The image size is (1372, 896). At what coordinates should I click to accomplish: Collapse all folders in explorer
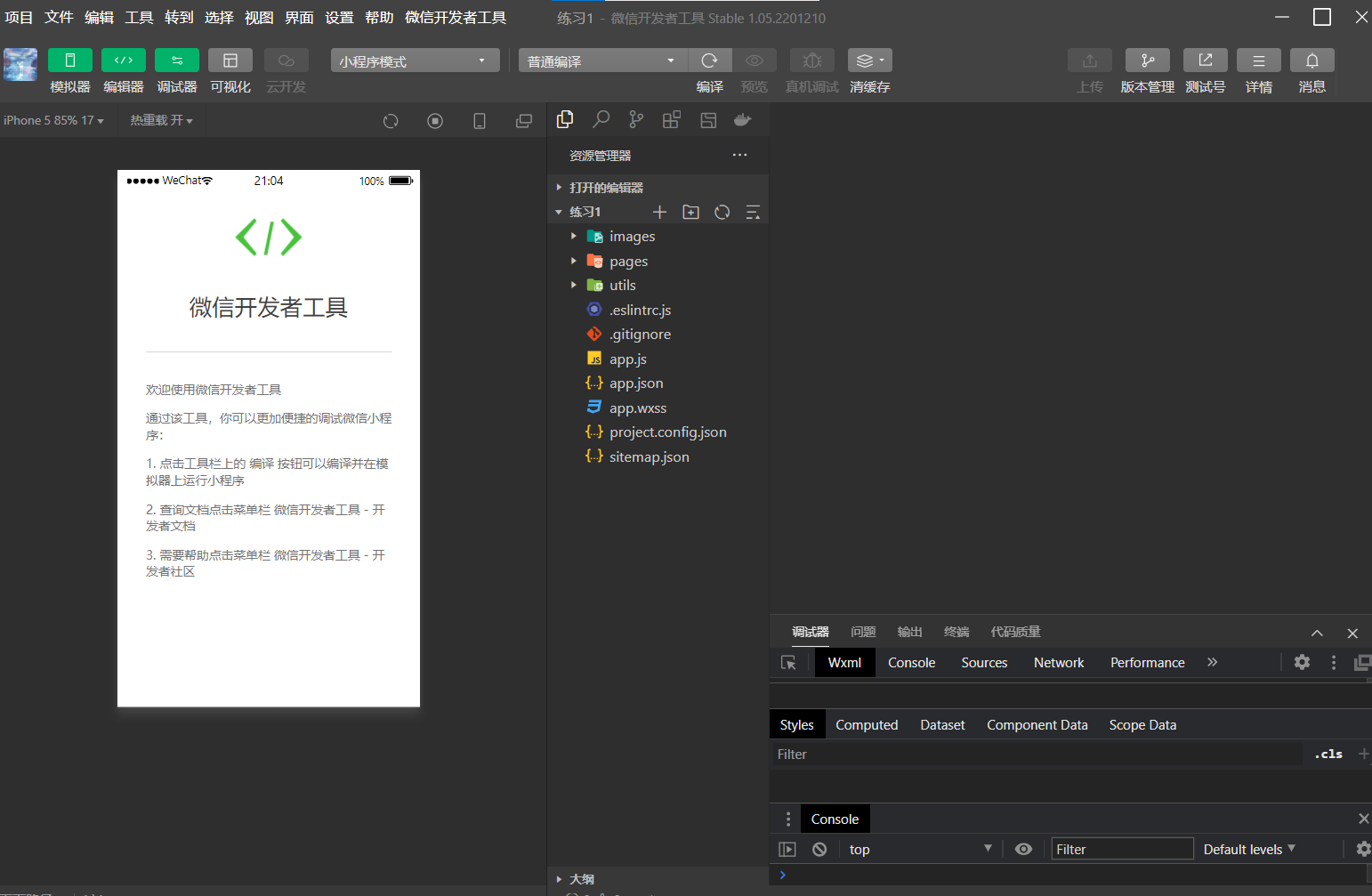(x=753, y=212)
